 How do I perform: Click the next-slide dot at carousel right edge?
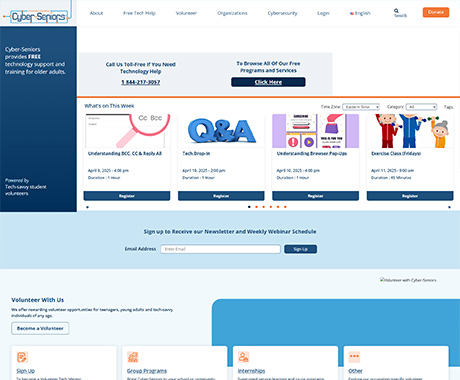(x=449, y=207)
